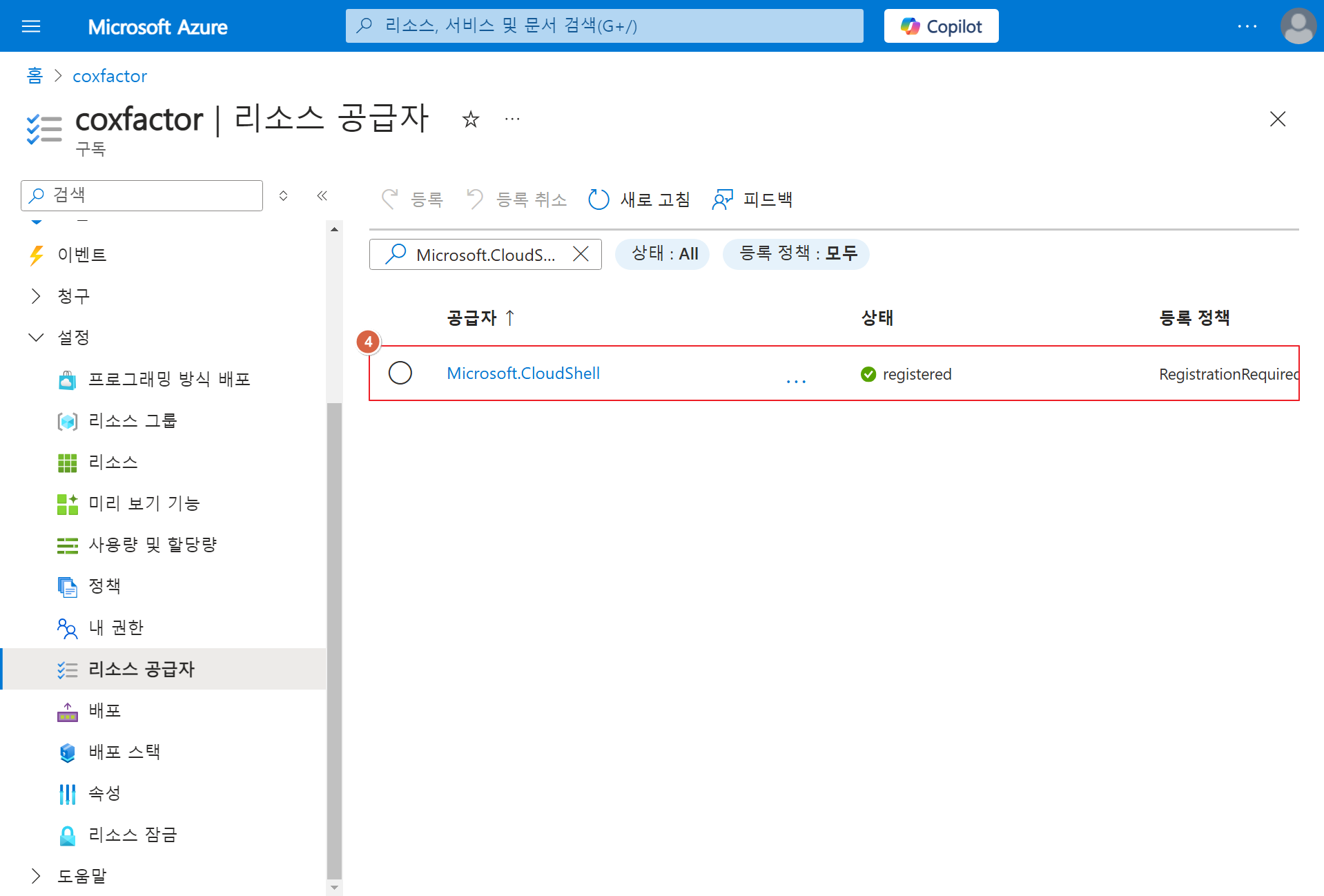Select the Microsoft.CloudShell row radio button
This screenshot has height=896, width=1324.
pos(400,373)
